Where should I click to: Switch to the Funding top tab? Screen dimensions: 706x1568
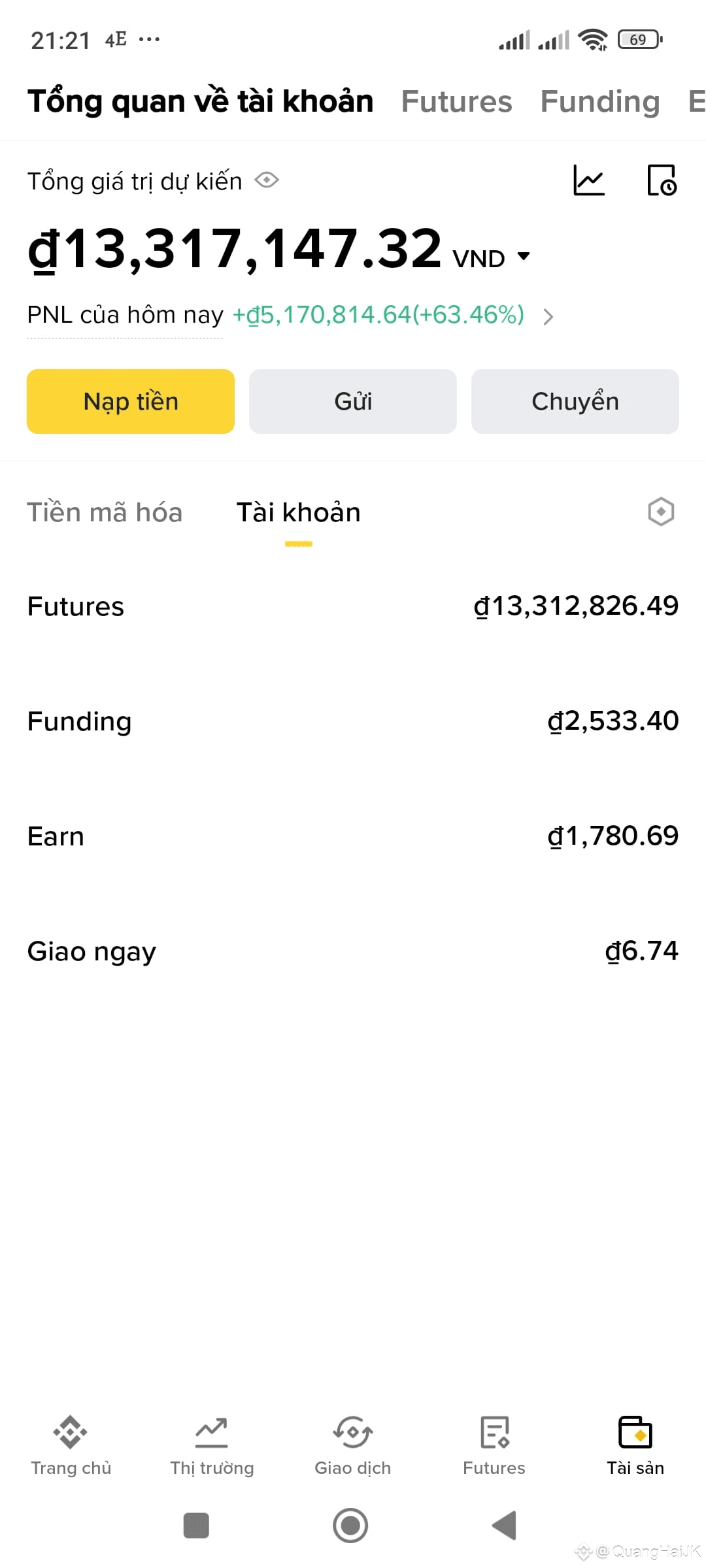pos(600,101)
